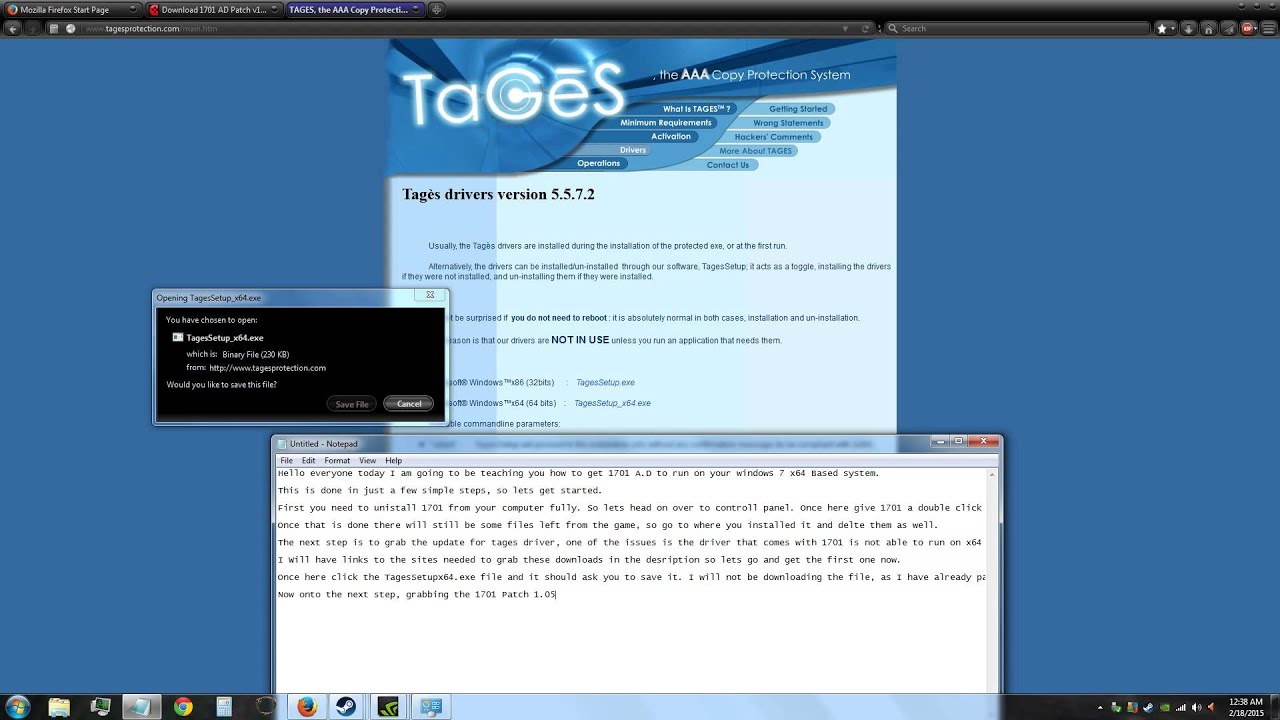Open the Minimum Requirements link
The width and height of the screenshot is (1280, 720).
[666, 123]
